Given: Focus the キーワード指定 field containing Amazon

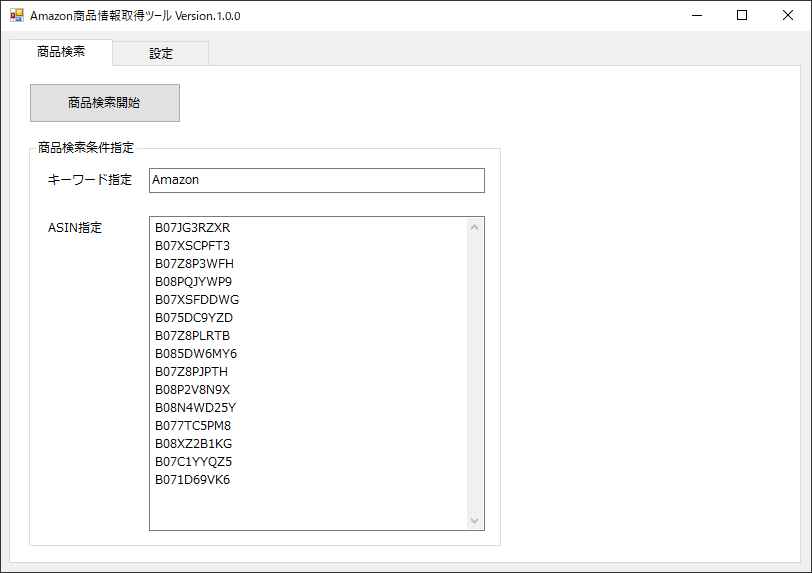Looking at the screenshot, I should tap(316, 180).
